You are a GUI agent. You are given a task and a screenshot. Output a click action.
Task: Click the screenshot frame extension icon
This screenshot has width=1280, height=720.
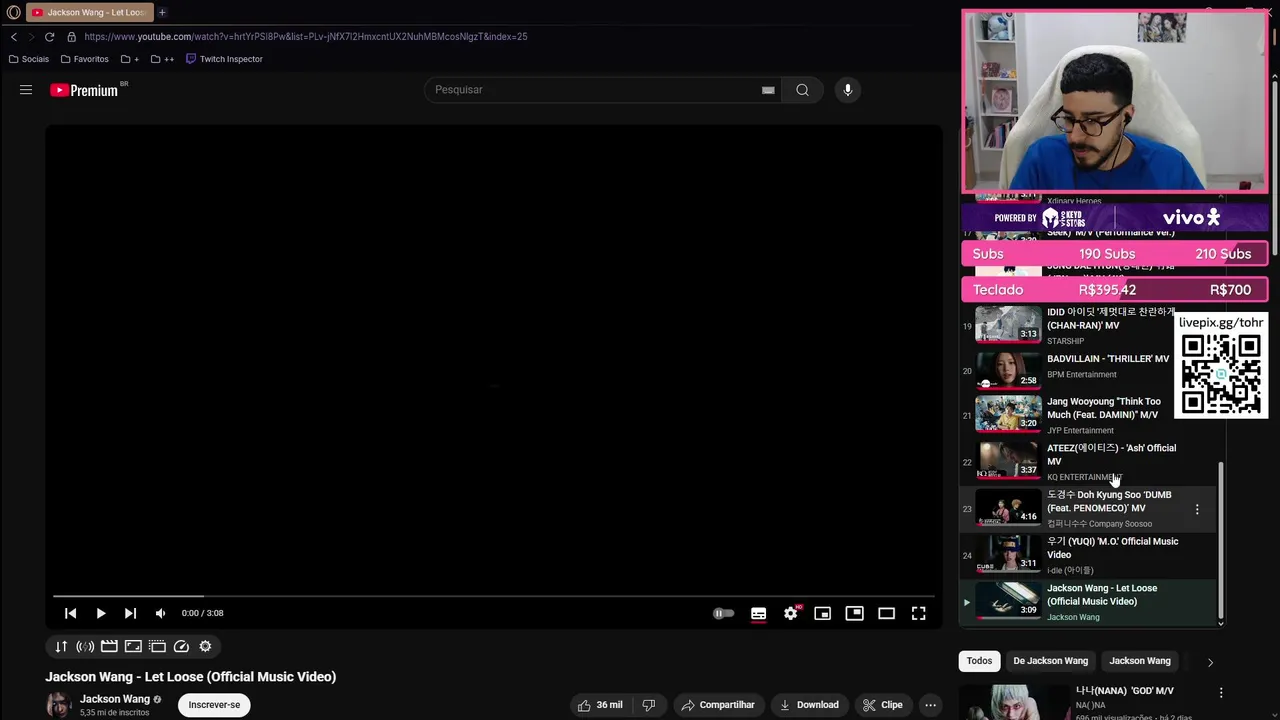tap(133, 646)
